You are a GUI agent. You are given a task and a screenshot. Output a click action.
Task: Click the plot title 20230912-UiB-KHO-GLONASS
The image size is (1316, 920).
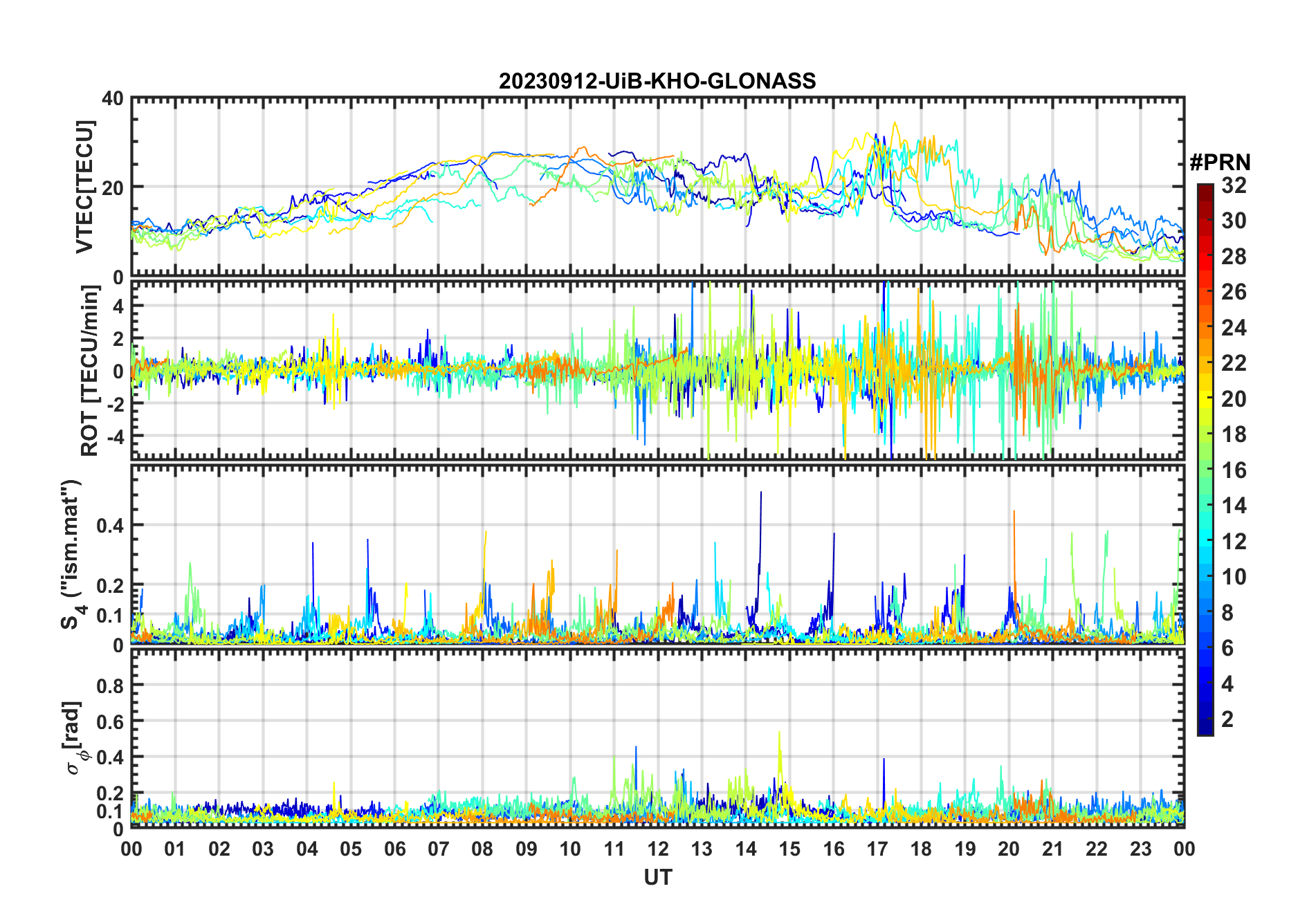657,82
